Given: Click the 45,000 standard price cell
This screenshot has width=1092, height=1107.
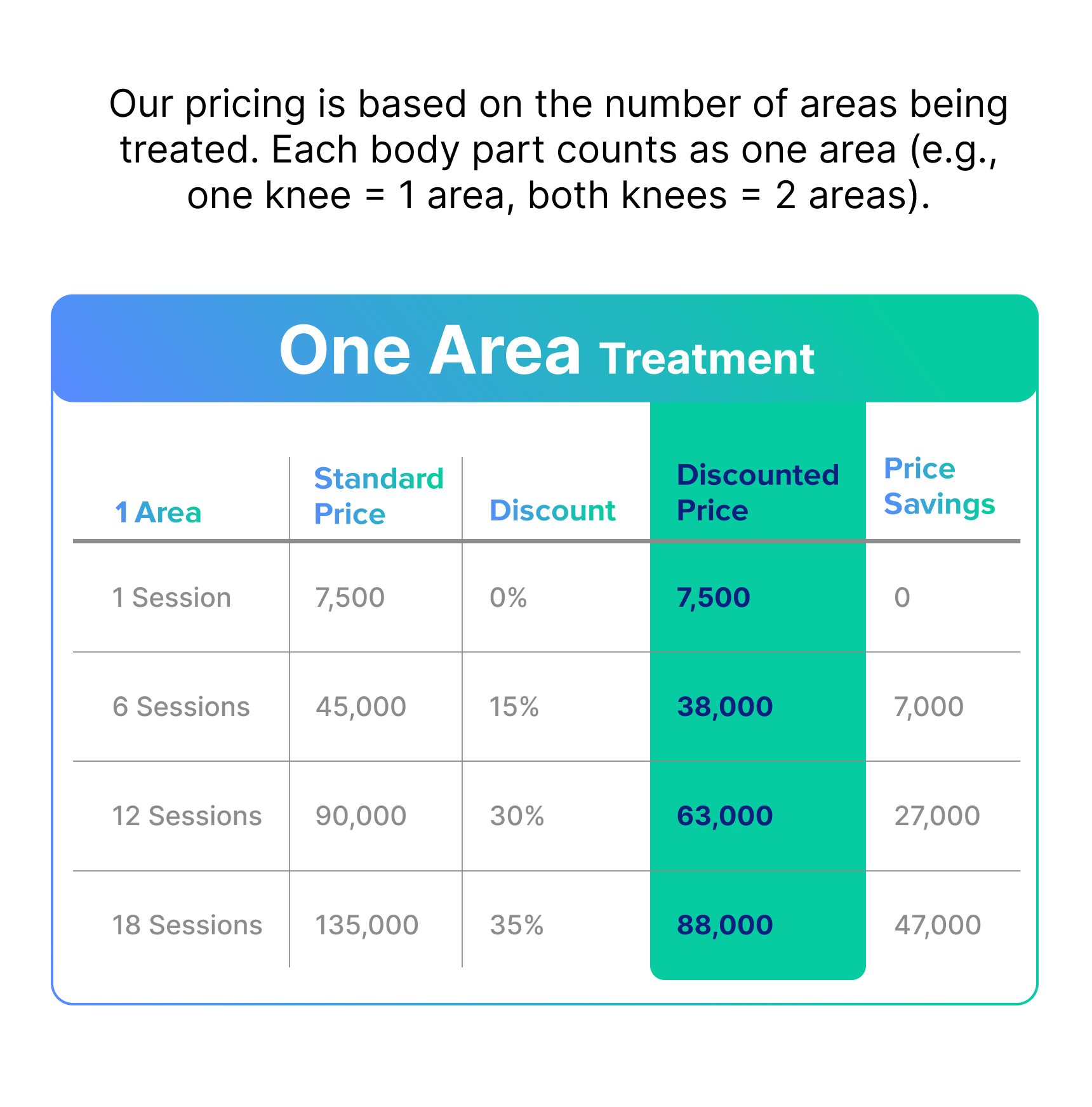Looking at the screenshot, I should coord(361,707).
